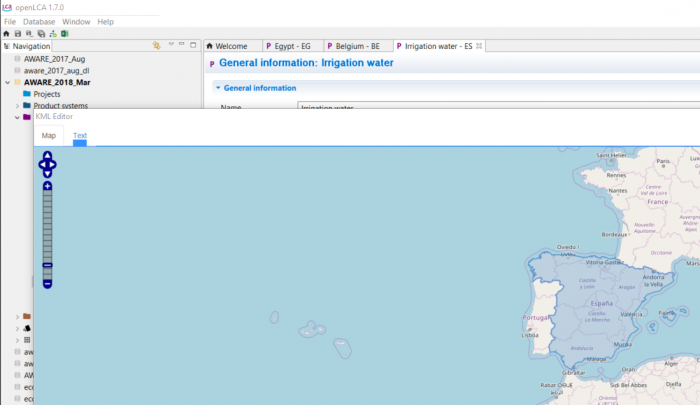
Task: Click the España label on the map
Action: pyautogui.click(x=601, y=303)
